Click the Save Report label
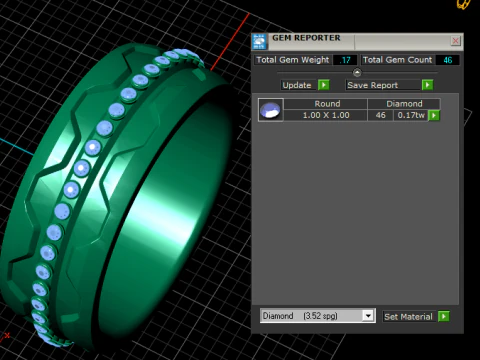 (373, 85)
